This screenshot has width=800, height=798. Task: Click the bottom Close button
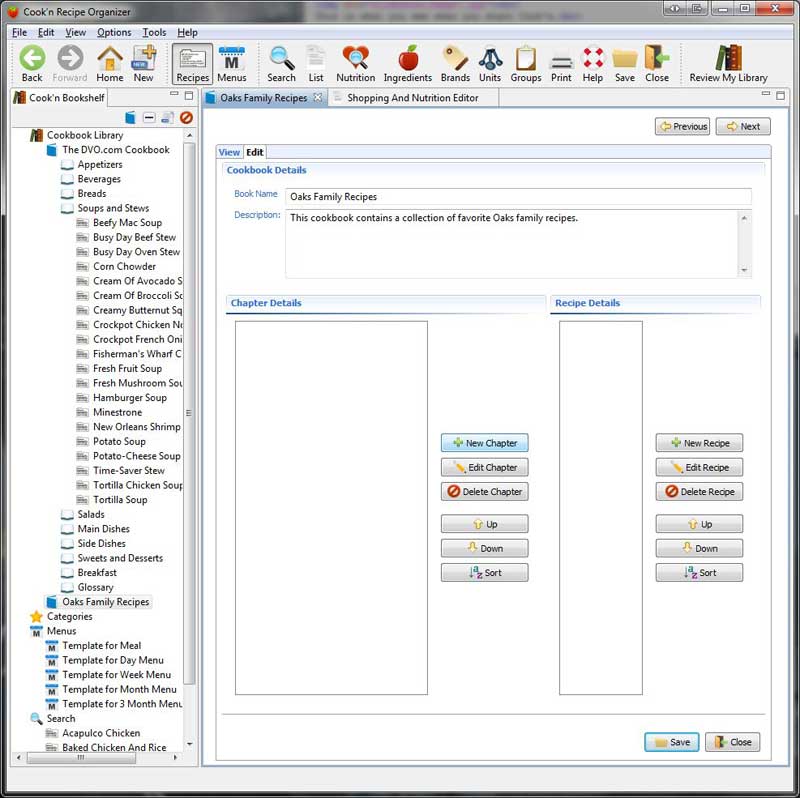[x=732, y=742]
